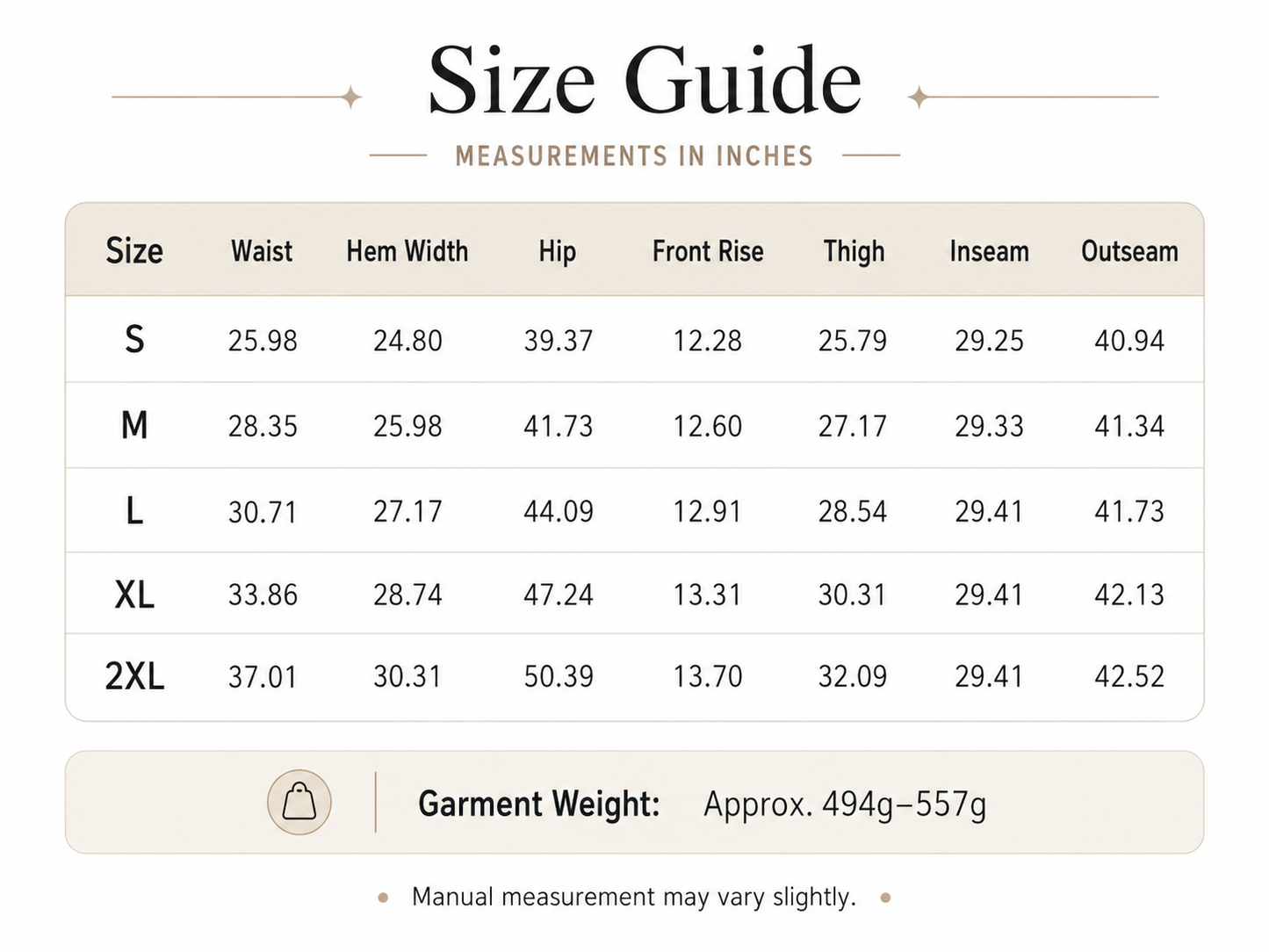Click the Garment Weight label

(x=538, y=804)
